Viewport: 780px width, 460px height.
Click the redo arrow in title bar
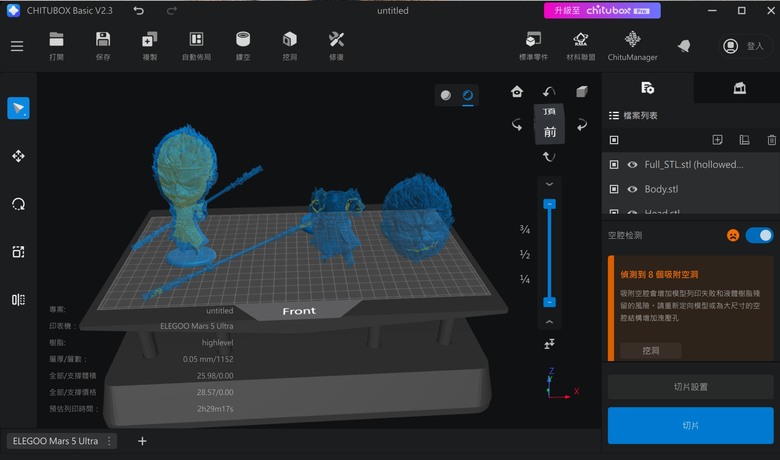(172, 10)
